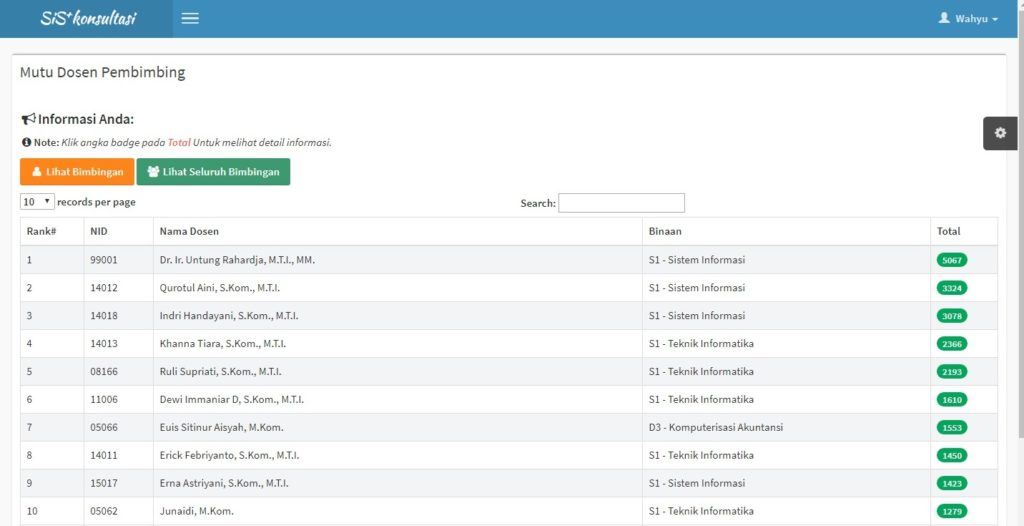Image resolution: width=1024 pixels, height=526 pixels.
Task: Click NID 08166 cell
Action: click(118, 372)
